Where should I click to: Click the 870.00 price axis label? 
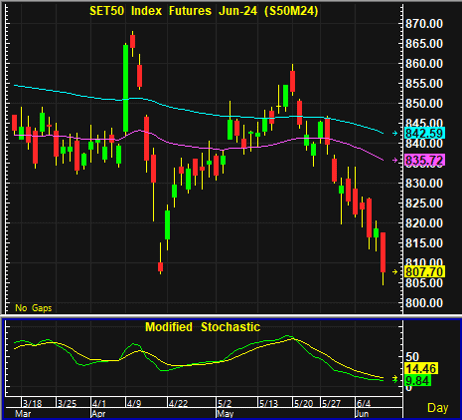point(424,24)
